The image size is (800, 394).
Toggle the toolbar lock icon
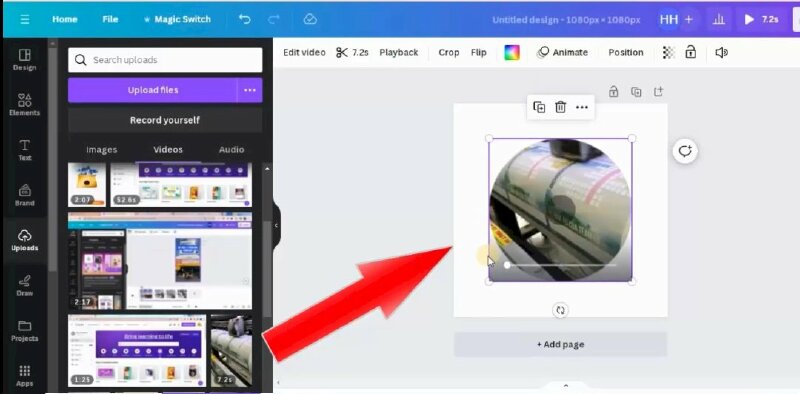click(690, 52)
